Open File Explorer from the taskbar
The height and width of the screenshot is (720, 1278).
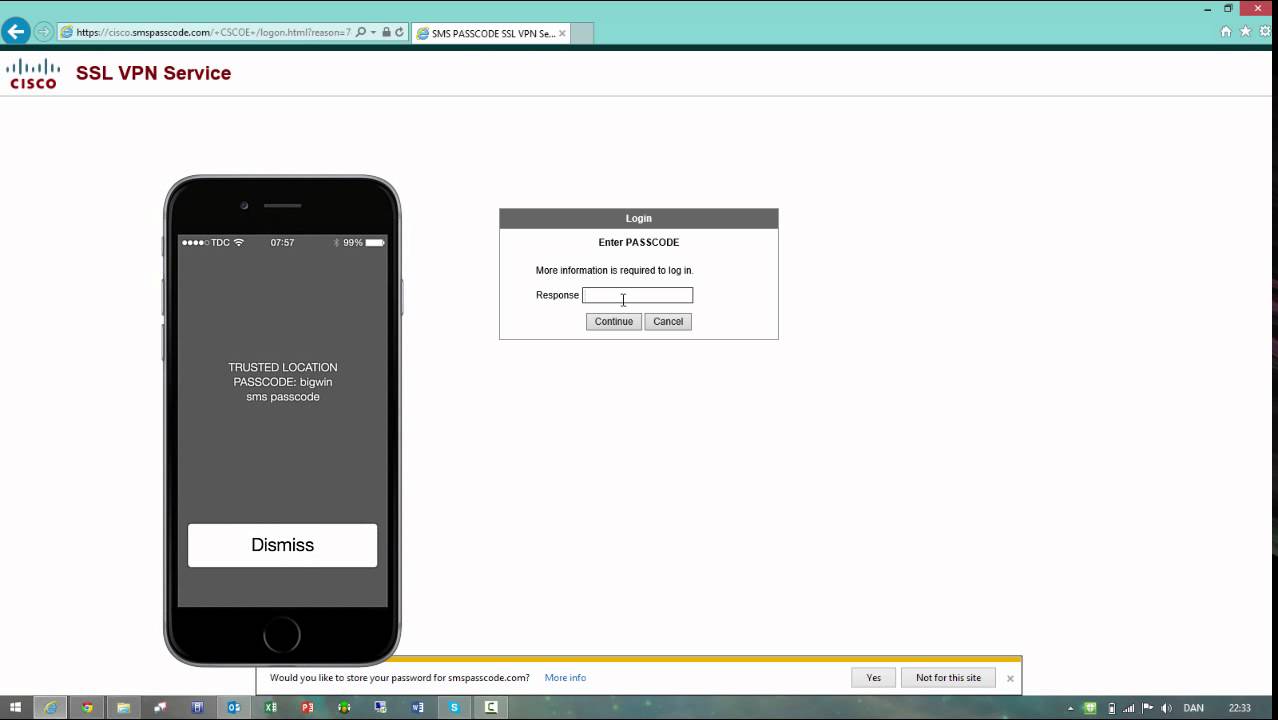pos(124,707)
